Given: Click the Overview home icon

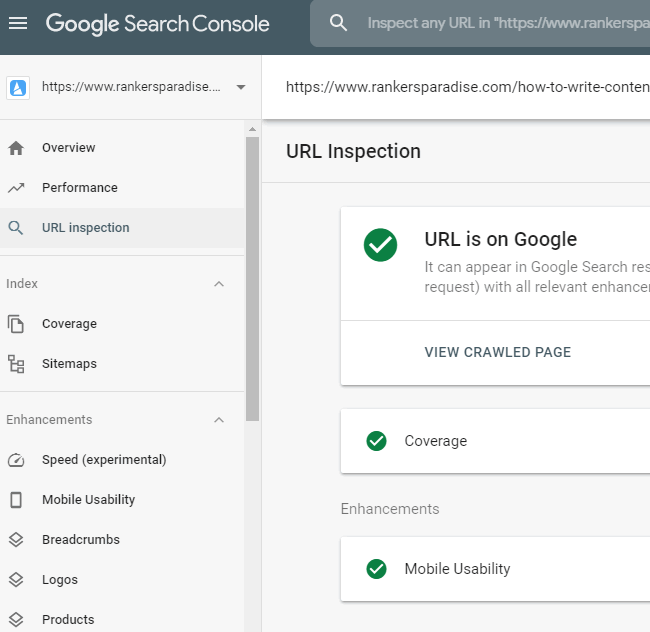Looking at the screenshot, I should pyautogui.click(x=16, y=148).
